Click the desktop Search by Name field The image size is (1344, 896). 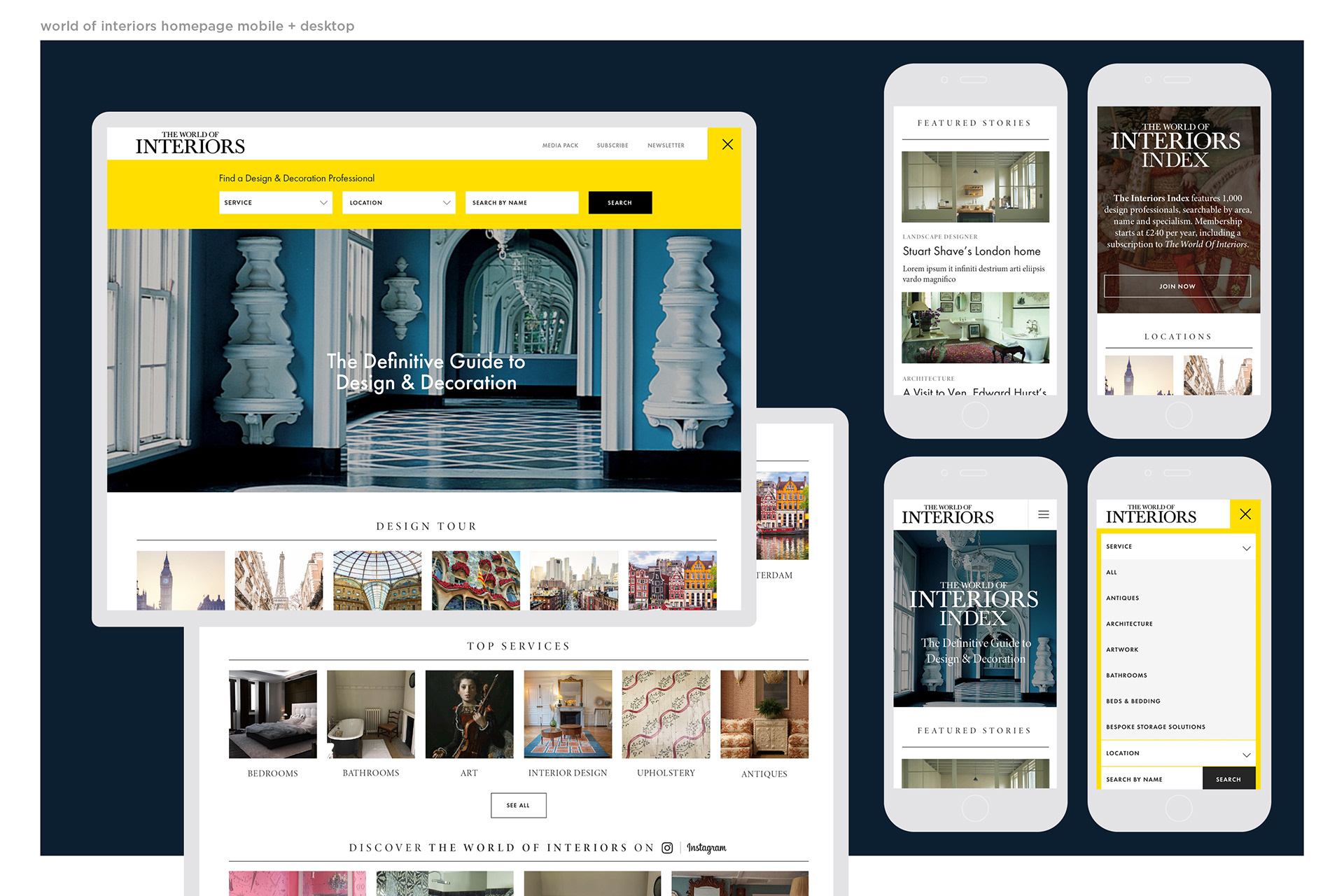click(522, 202)
